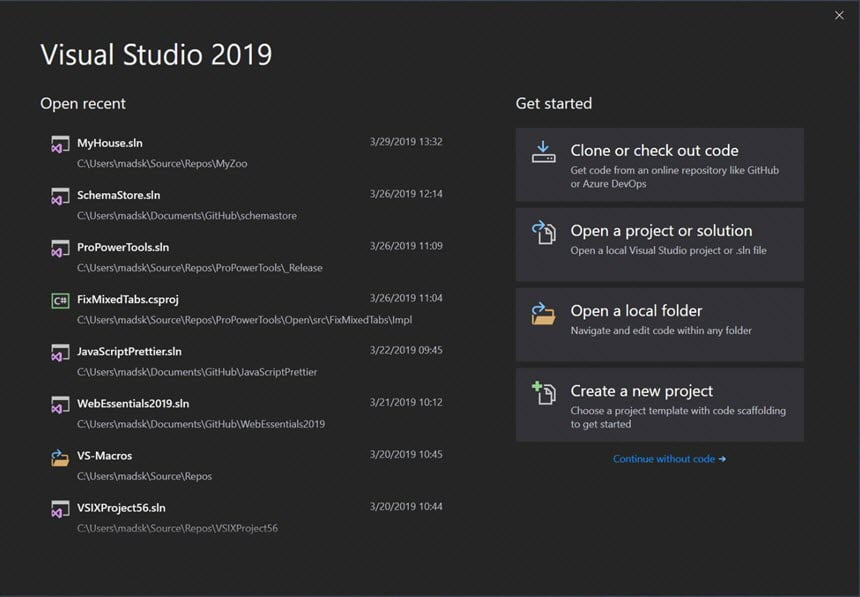This screenshot has height=597, width=860.
Task: Click the Clone or check out code download icon
Action: click(x=544, y=152)
